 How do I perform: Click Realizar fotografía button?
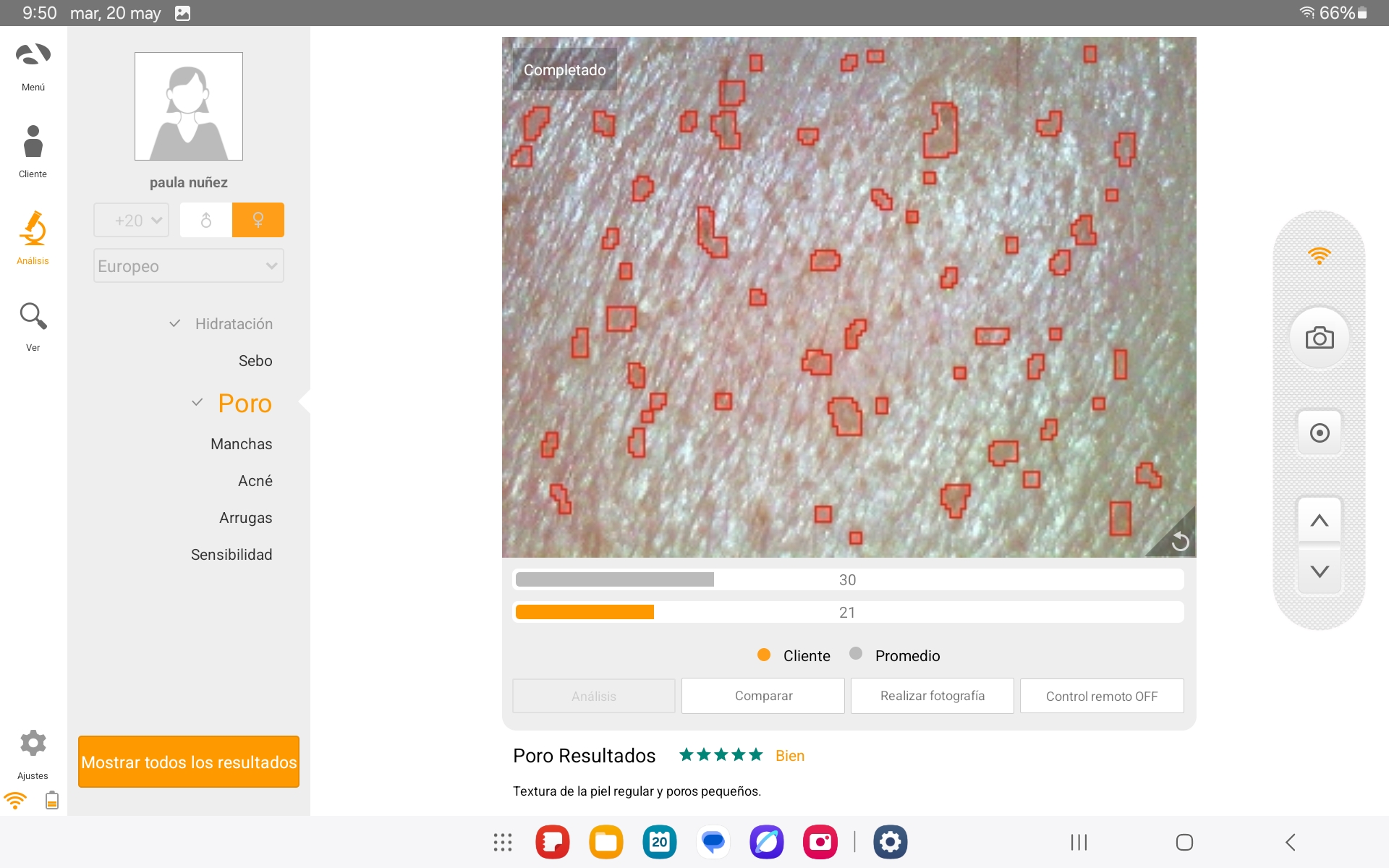933,696
